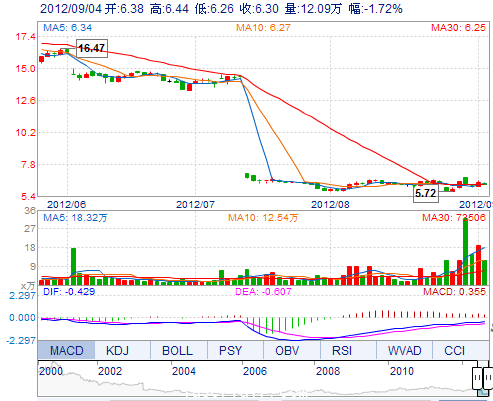The image size is (493, 401).
Task: Click the 2008 year on timeline
Action: point(328,371)
